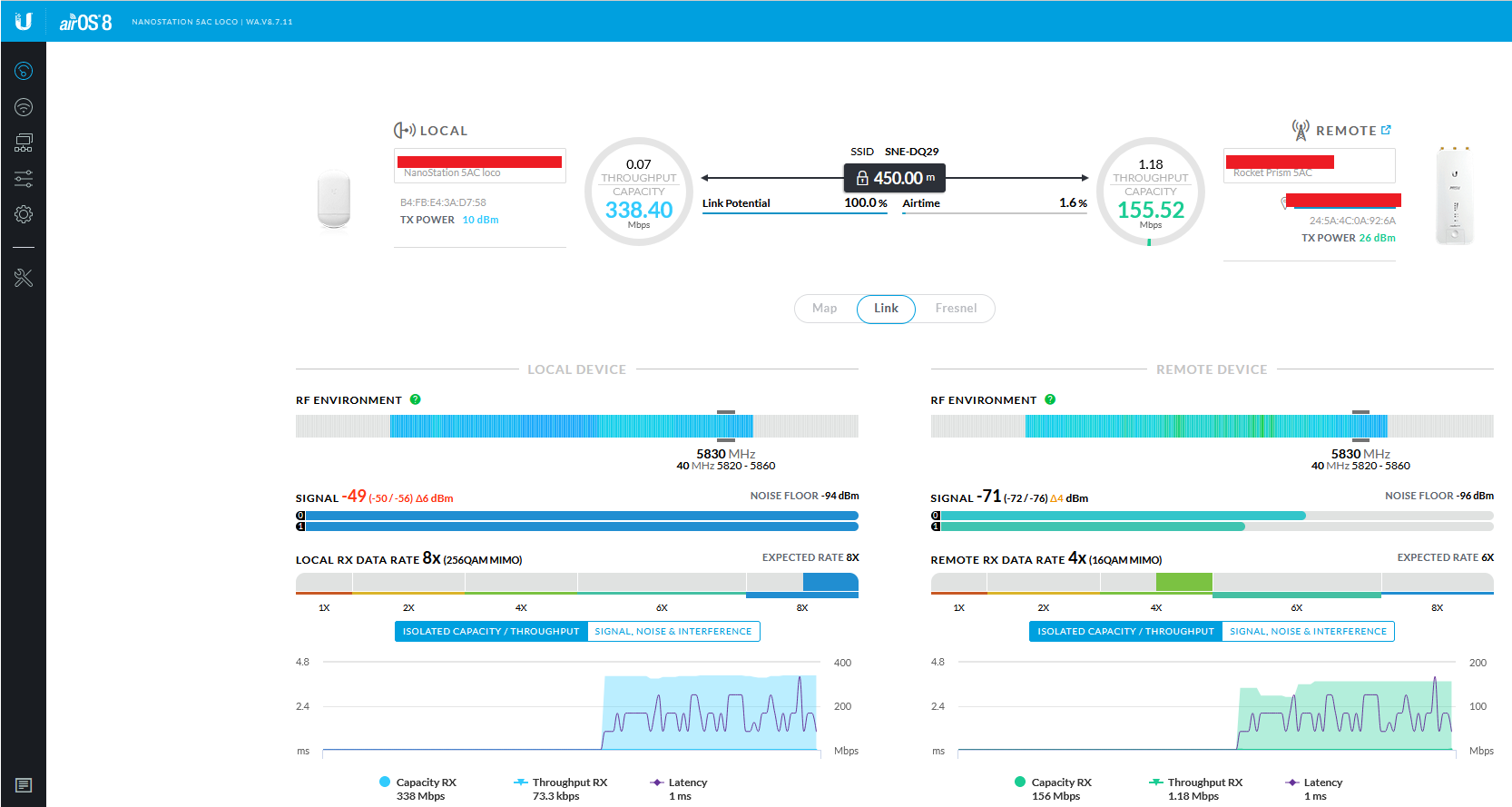Open the remote device external link icon

1386,130
